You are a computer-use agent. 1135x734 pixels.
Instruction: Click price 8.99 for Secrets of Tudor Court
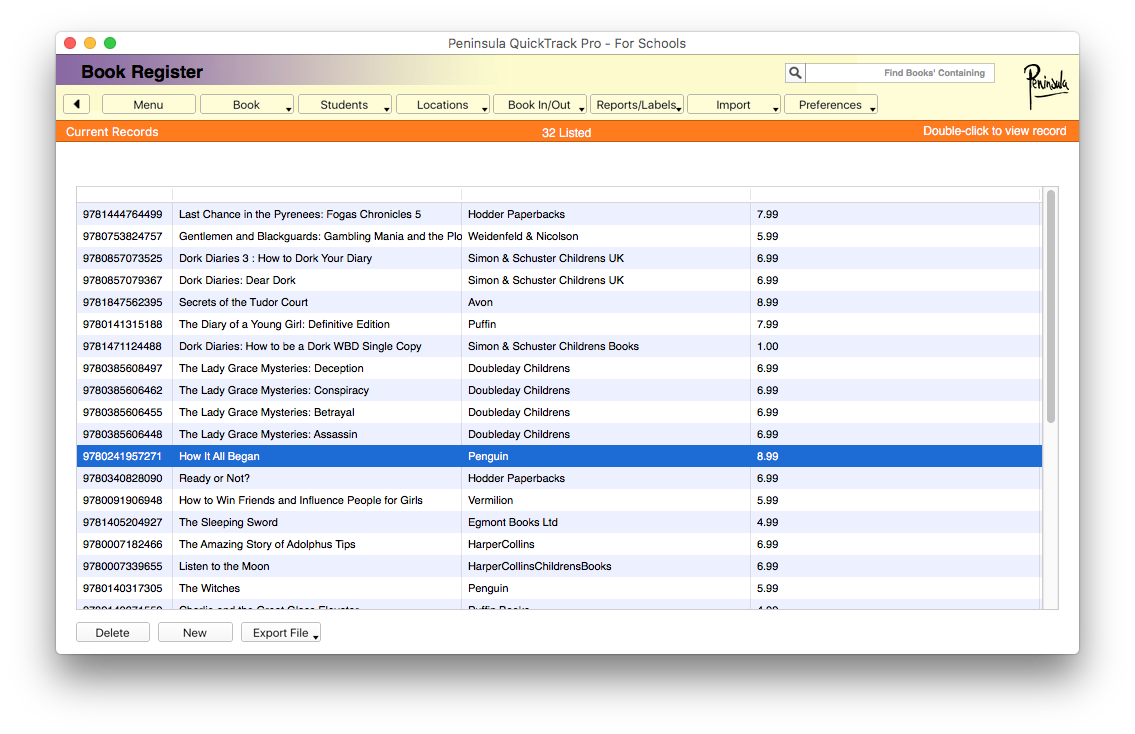pos(767,302)
